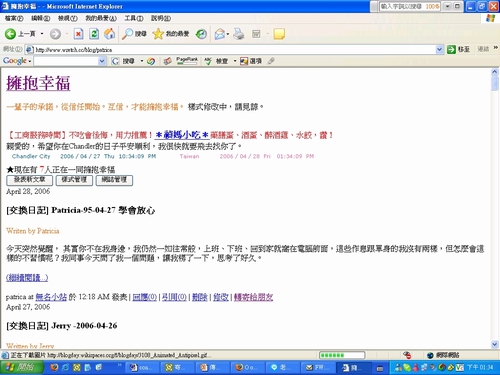Screen dimensions: 500x375
Task: Open Mail button dropdown arrow
Action: point(228,34)
